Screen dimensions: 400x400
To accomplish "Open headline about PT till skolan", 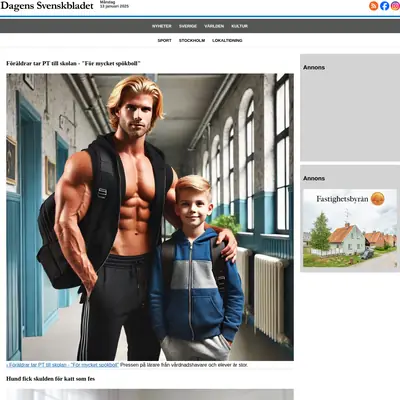I will click(x=73, y=63).
